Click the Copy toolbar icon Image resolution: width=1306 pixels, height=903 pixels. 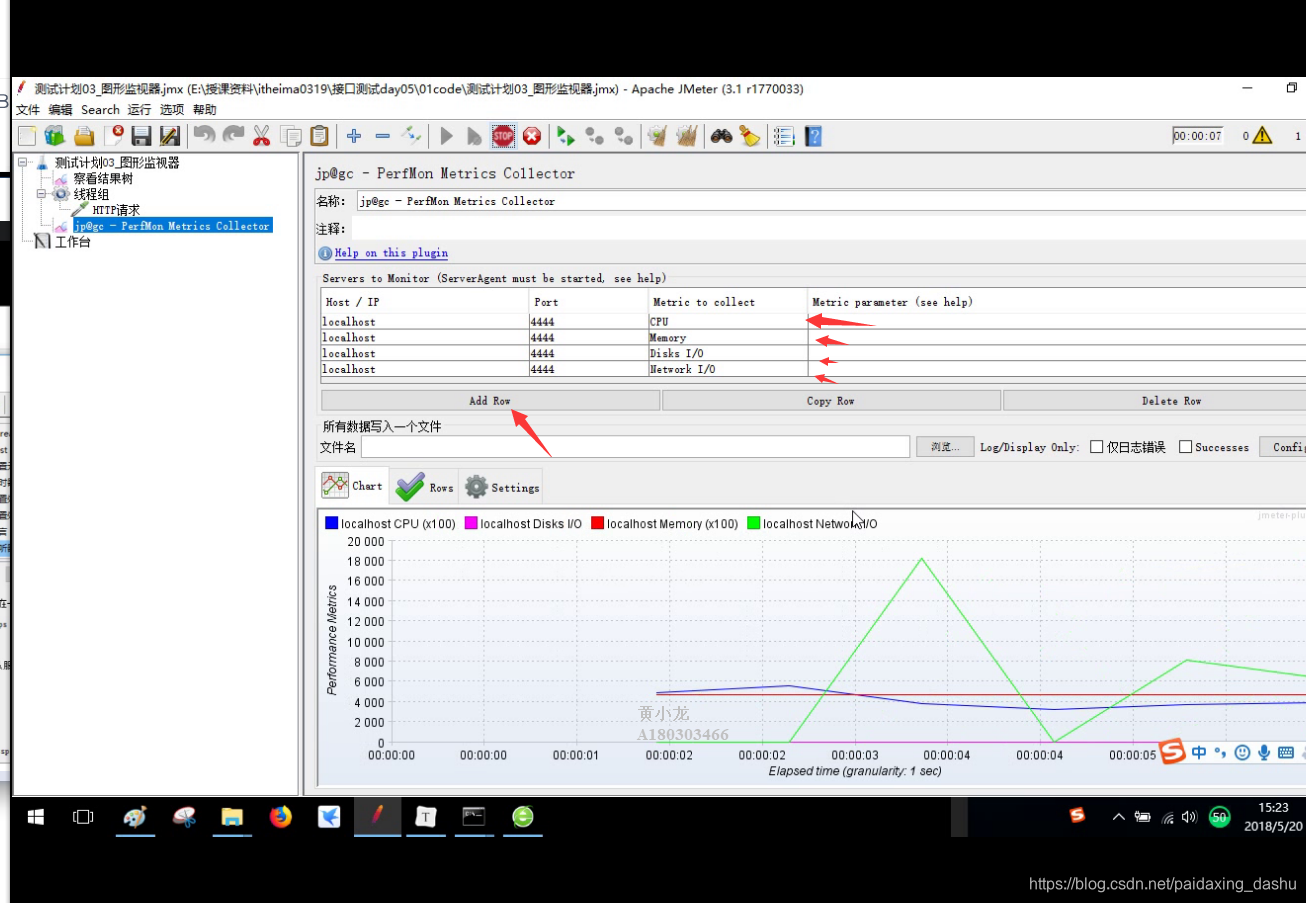point(291,136)
